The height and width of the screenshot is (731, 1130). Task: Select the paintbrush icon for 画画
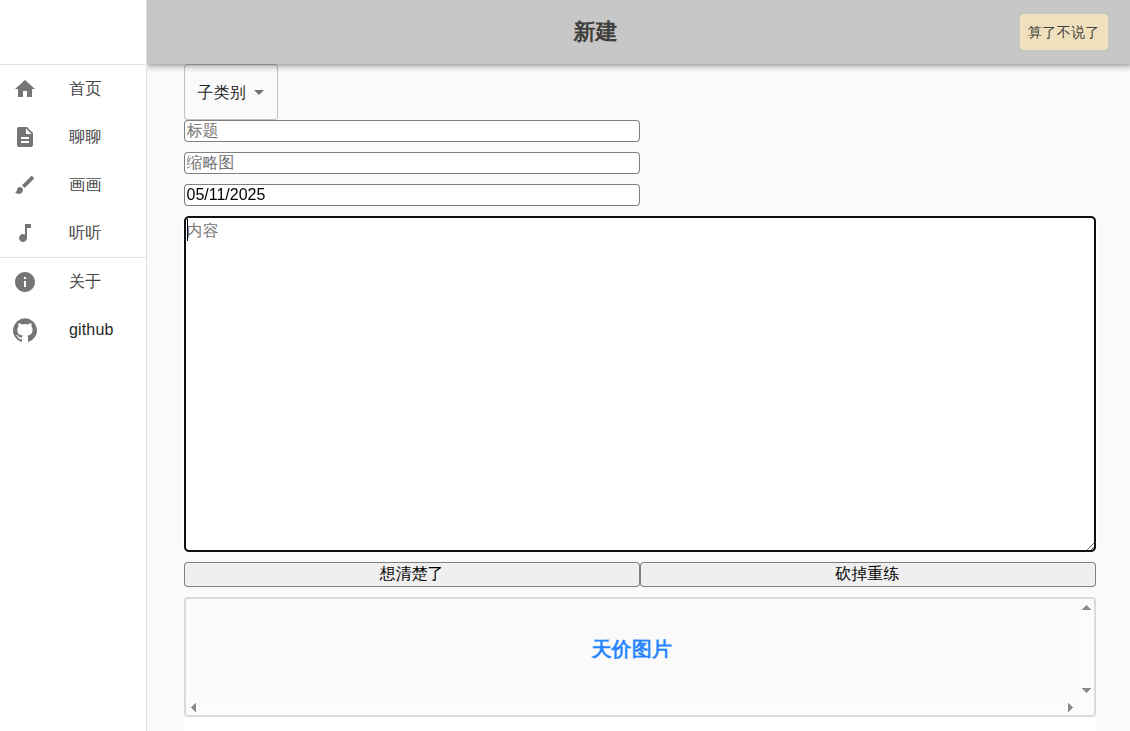point(24,185)
